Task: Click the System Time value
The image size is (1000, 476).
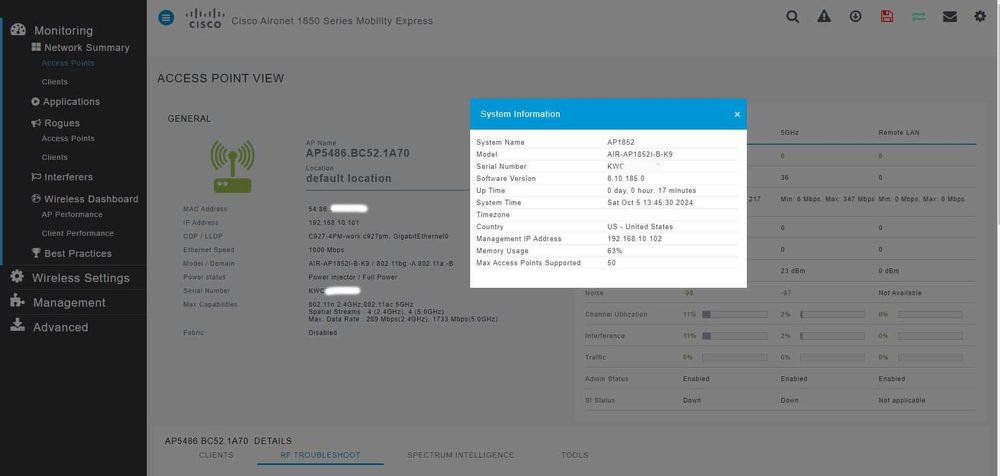Action: (650, 202)
